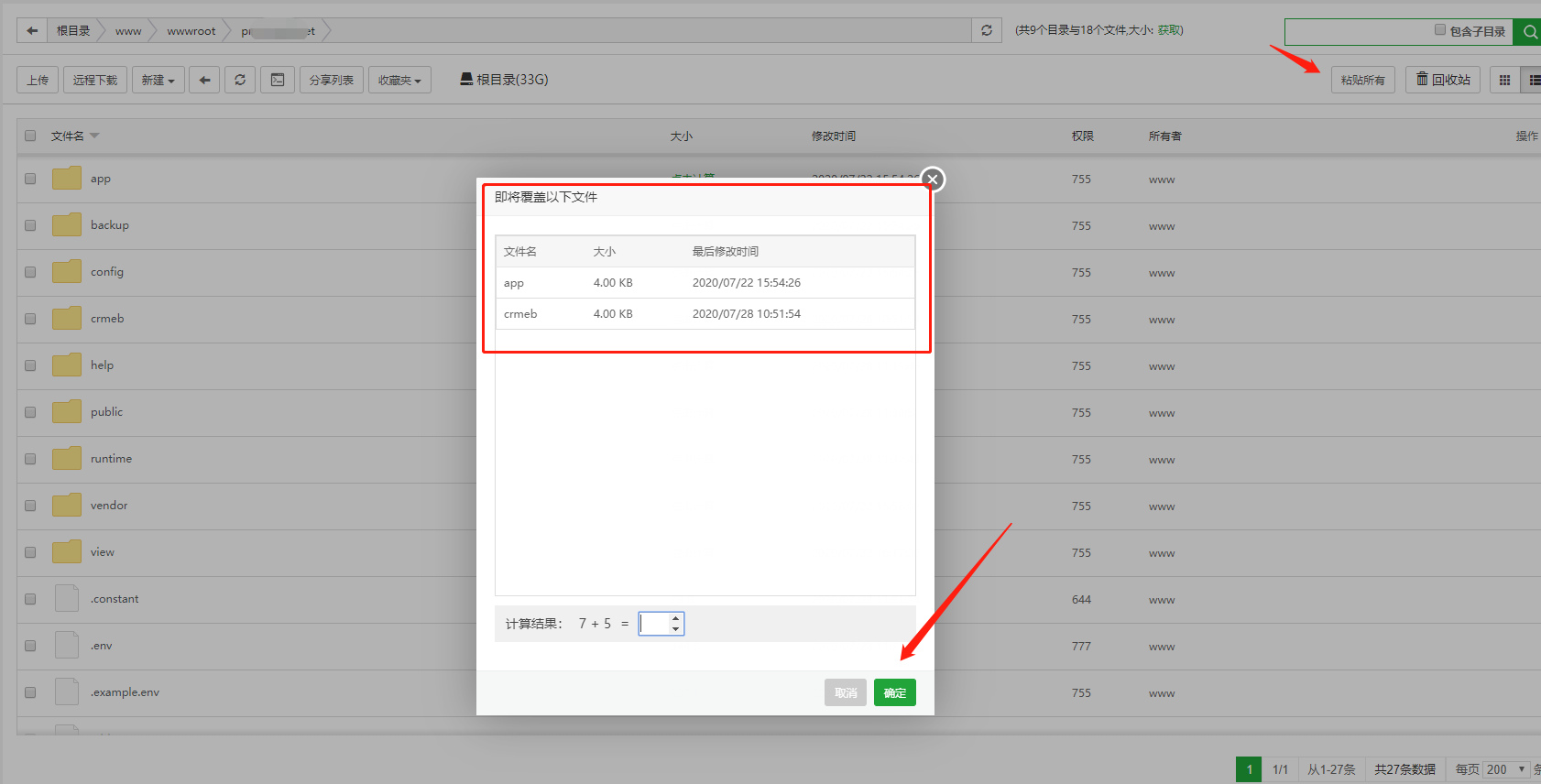The image size is (1541, 784).
Task: Navigate to wwwroot breadcrumb
Action: click(191, 31)
